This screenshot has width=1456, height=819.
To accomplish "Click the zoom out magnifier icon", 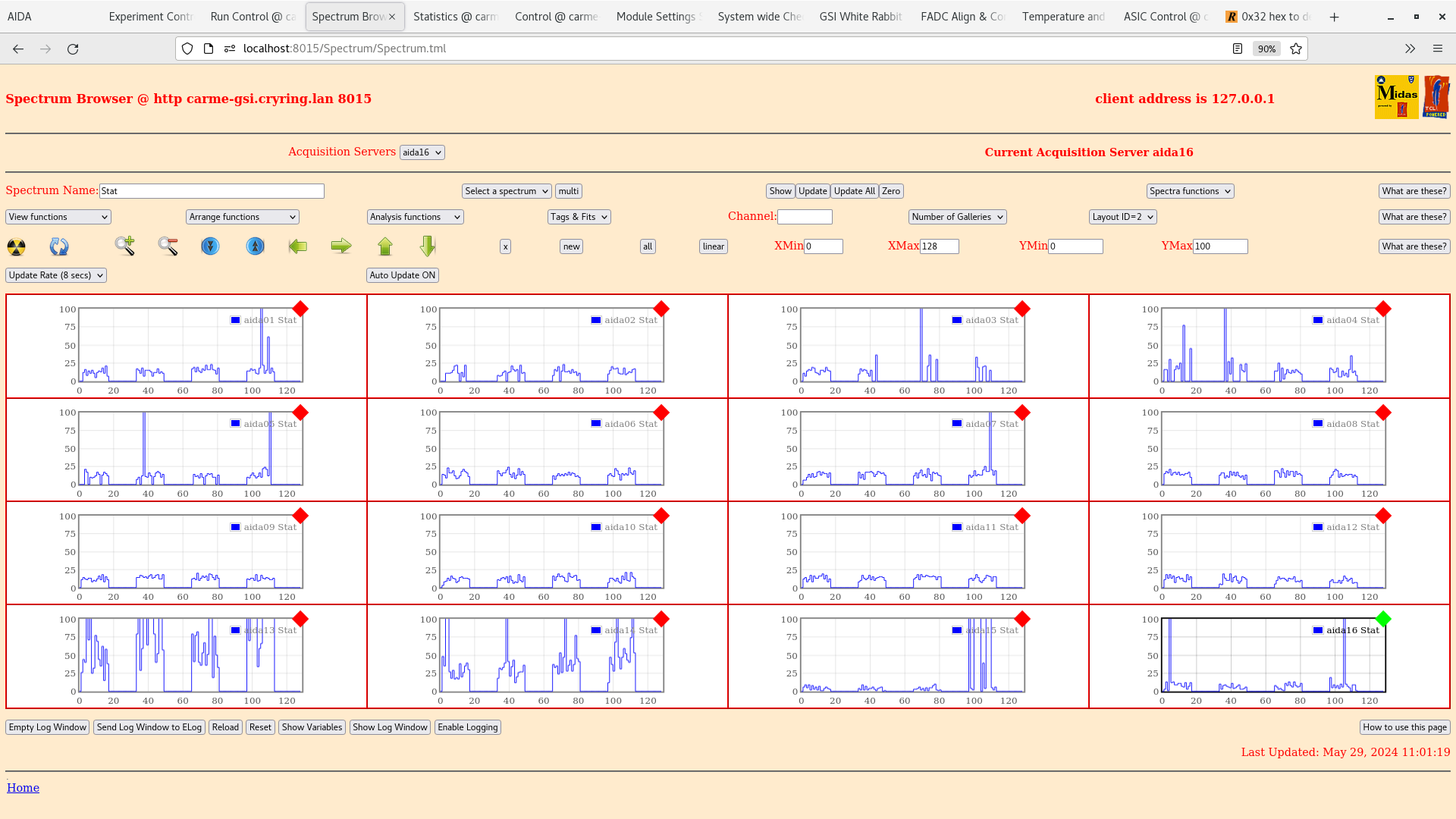I will tap(168, 246).
